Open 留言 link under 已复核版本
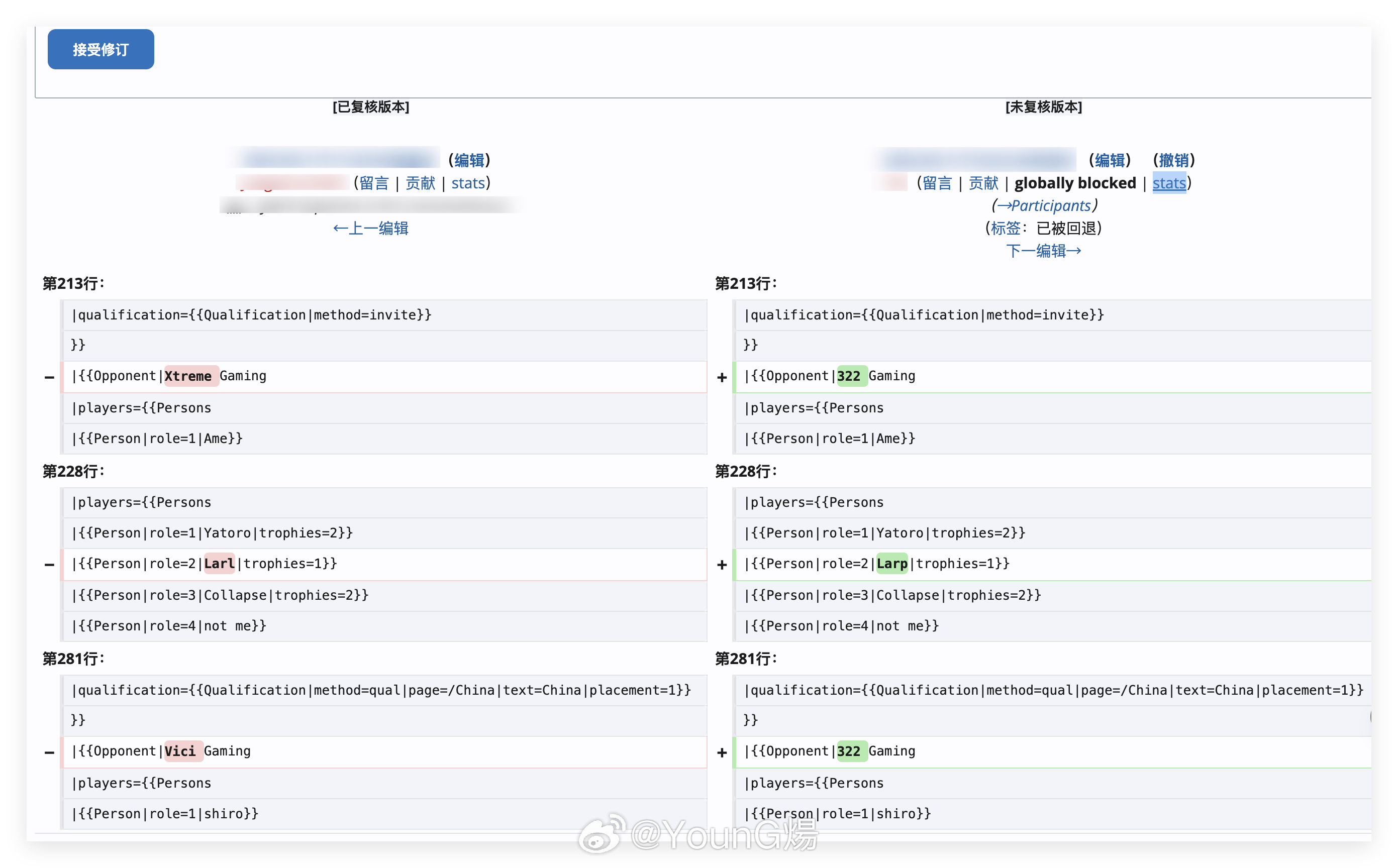Image resolution: width=1398 pixels, height=868 pixels. (x=374, y=183)
